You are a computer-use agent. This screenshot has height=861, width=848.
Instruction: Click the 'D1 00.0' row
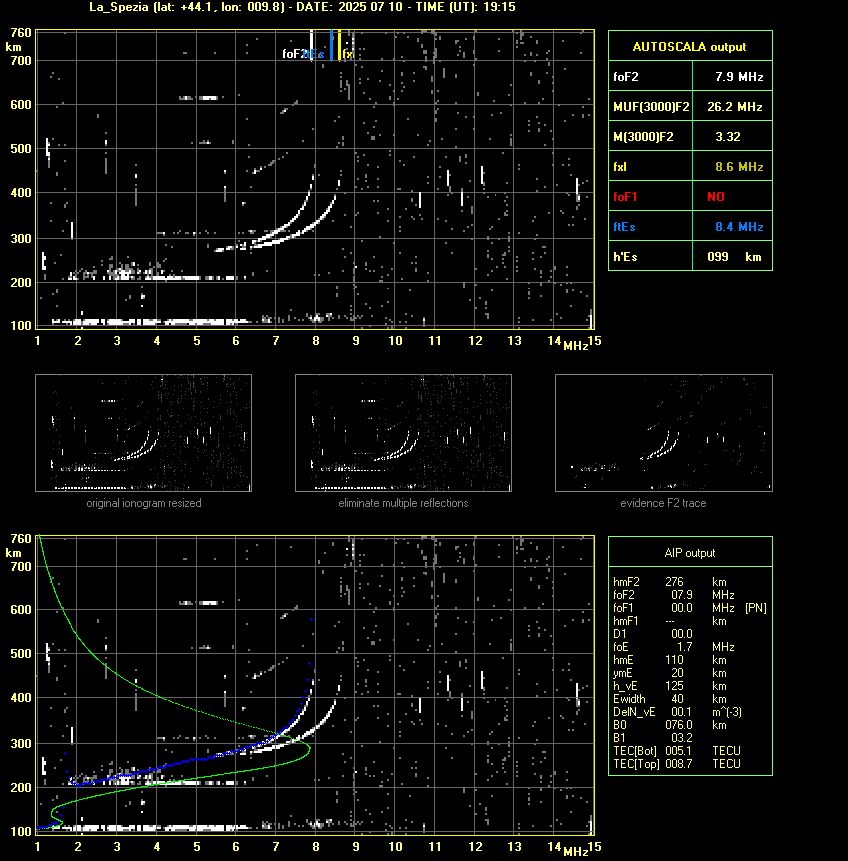pyautogui.click(x=653, y=634)
